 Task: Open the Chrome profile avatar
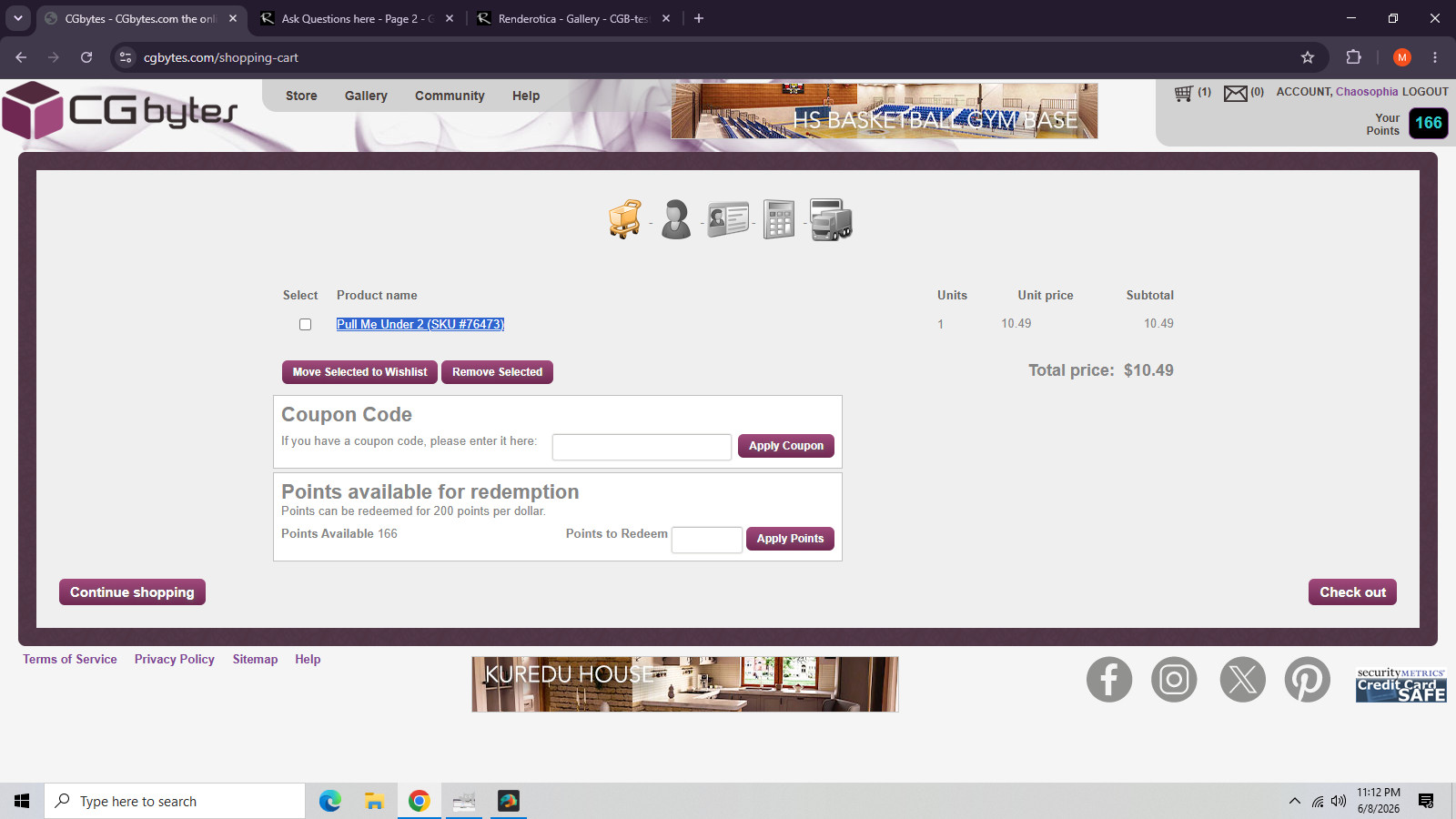click(x=1402, y=57)
